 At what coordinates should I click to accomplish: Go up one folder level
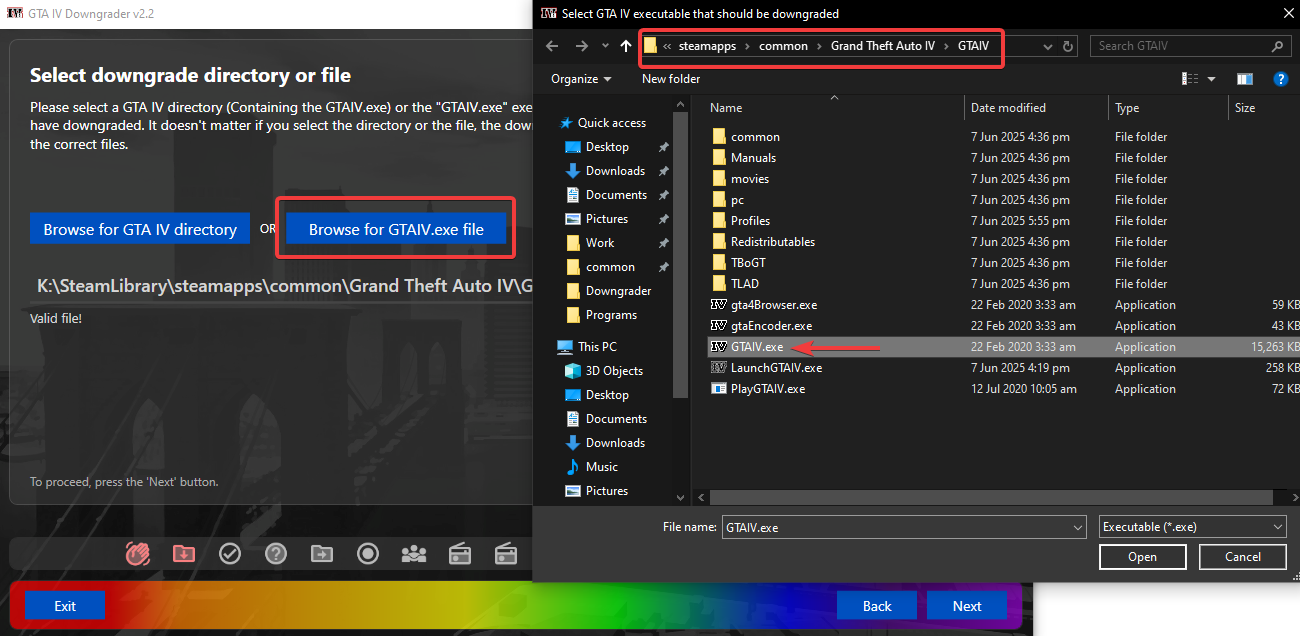pyautogui.click(x=626, y=46)
